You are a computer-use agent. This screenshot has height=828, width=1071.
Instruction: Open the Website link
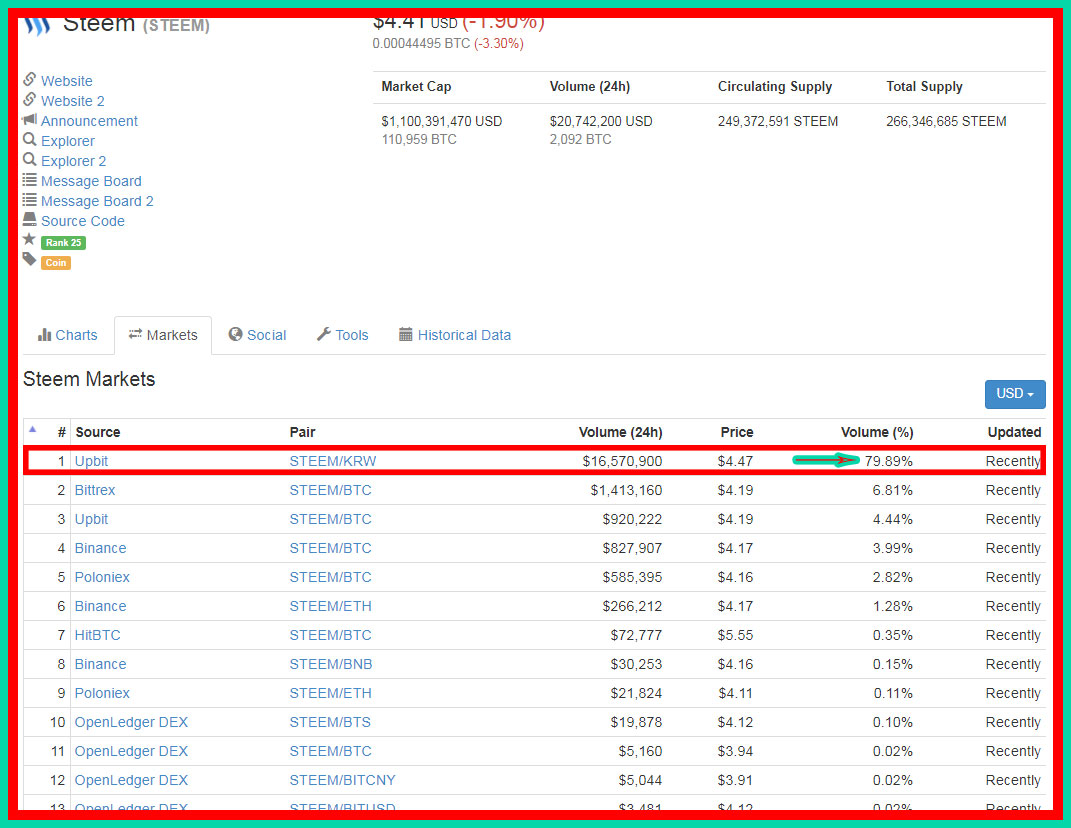[x=66, y=81]
